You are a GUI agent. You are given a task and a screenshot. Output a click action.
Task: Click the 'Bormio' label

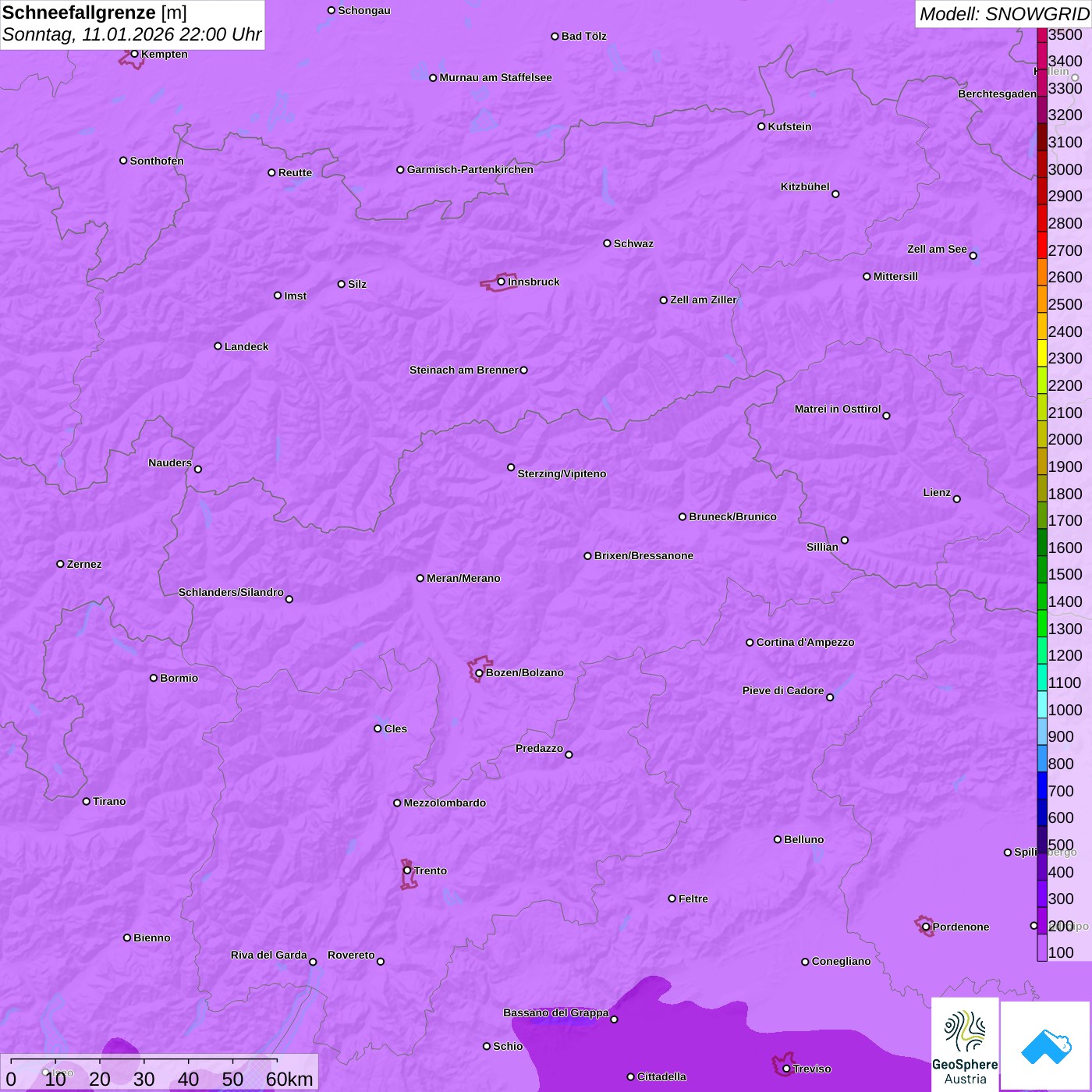179,678
